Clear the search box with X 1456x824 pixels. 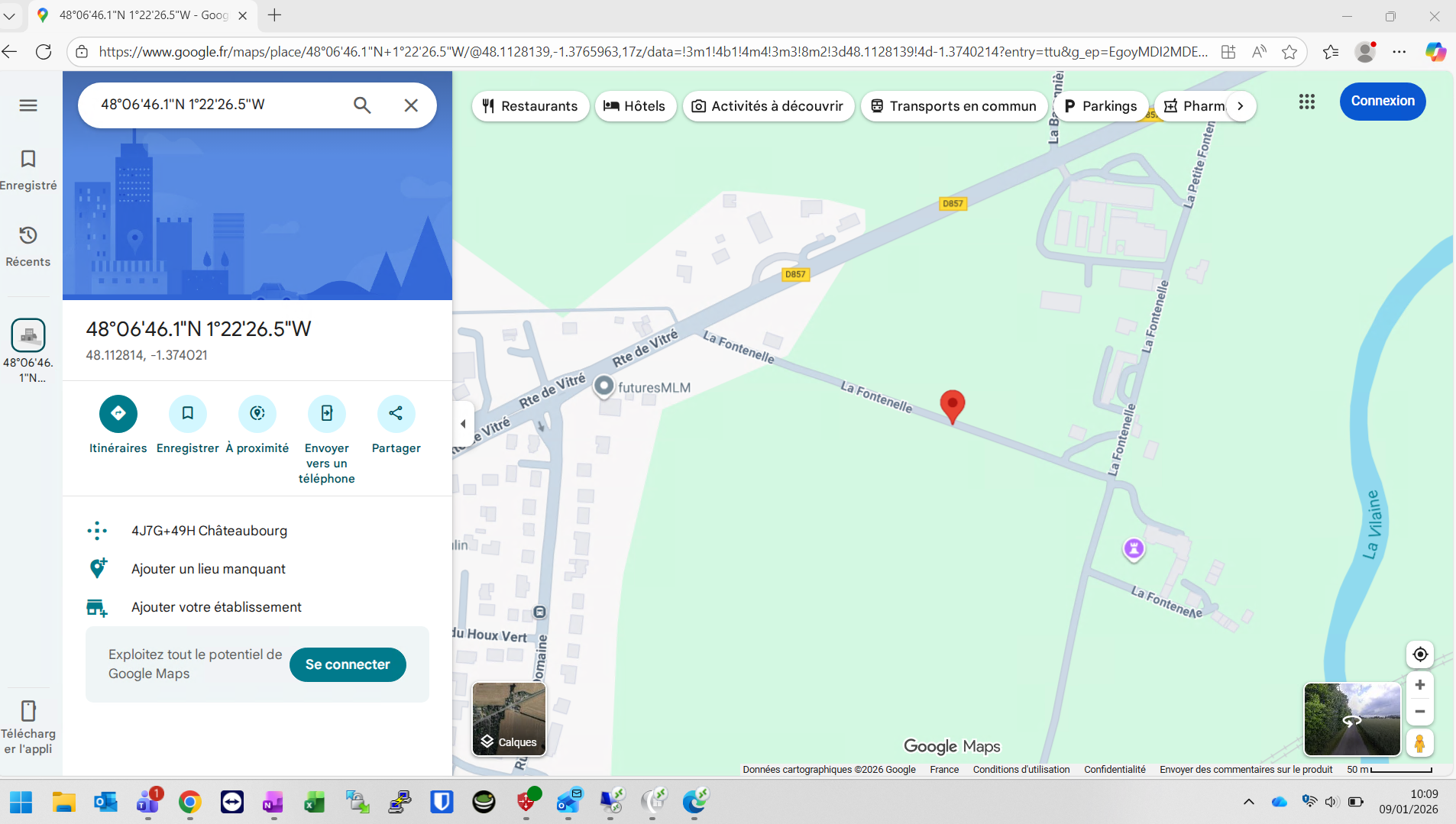411,105
